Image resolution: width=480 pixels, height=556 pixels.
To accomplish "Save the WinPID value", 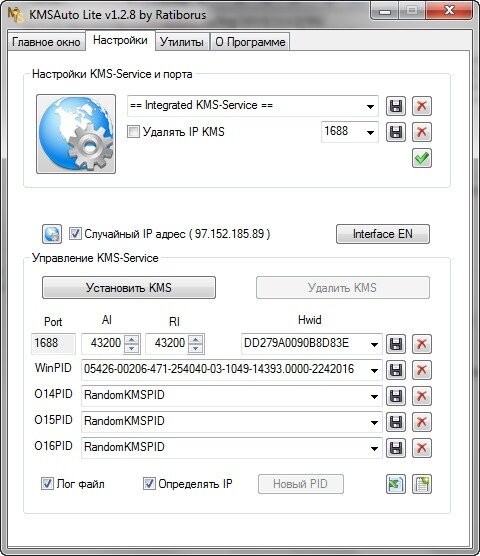I will tap(396, 370).
